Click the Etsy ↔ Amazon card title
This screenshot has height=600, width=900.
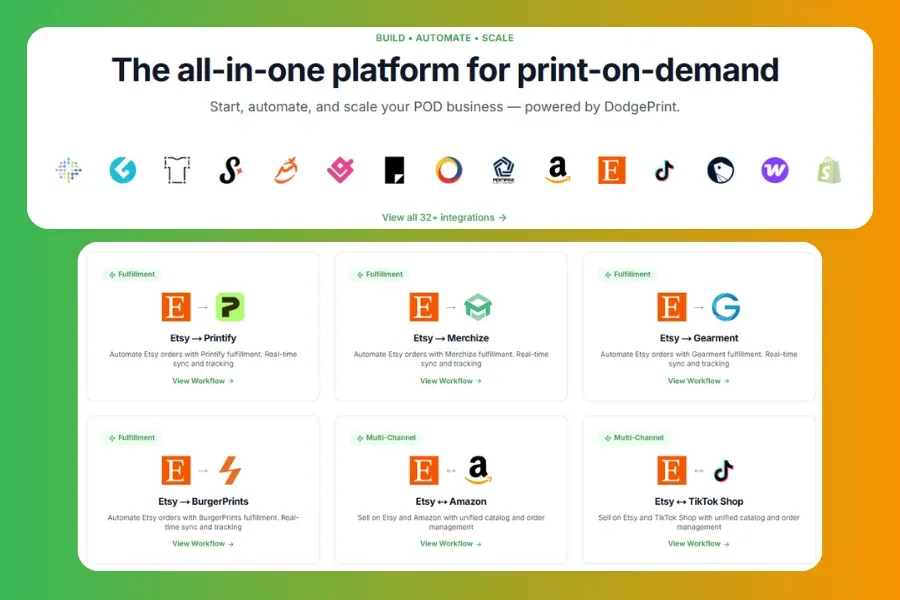(451, 501)
